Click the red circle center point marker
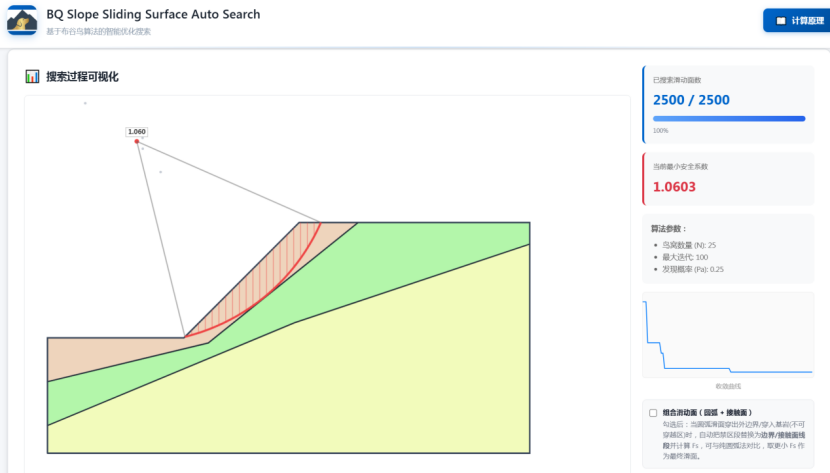This screenshot has width=830, height=473. (x=137, y=141)
